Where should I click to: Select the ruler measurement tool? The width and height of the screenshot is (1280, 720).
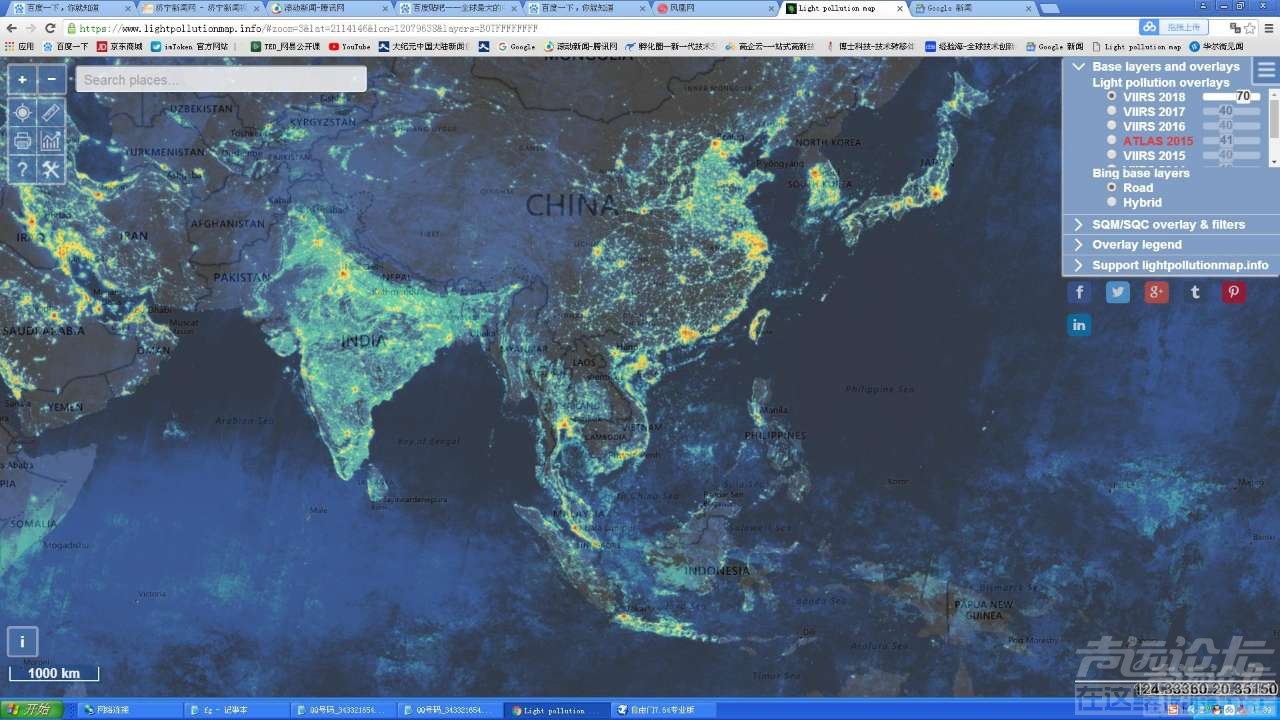(x=52, y=112)
